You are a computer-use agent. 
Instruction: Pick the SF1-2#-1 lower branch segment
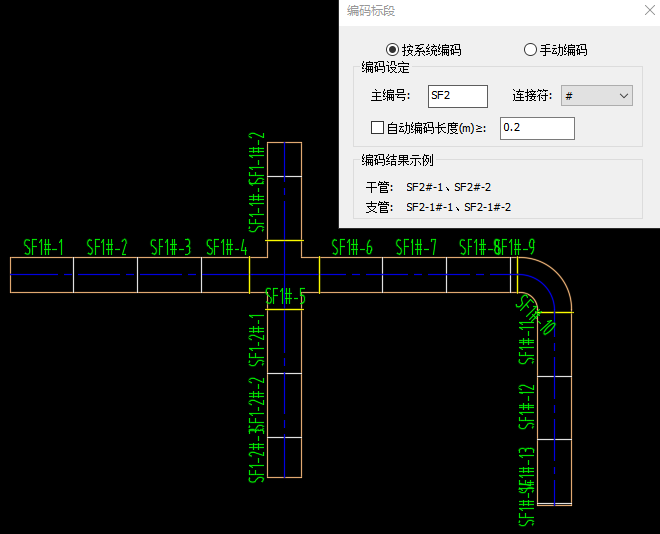tap(285, 340)
